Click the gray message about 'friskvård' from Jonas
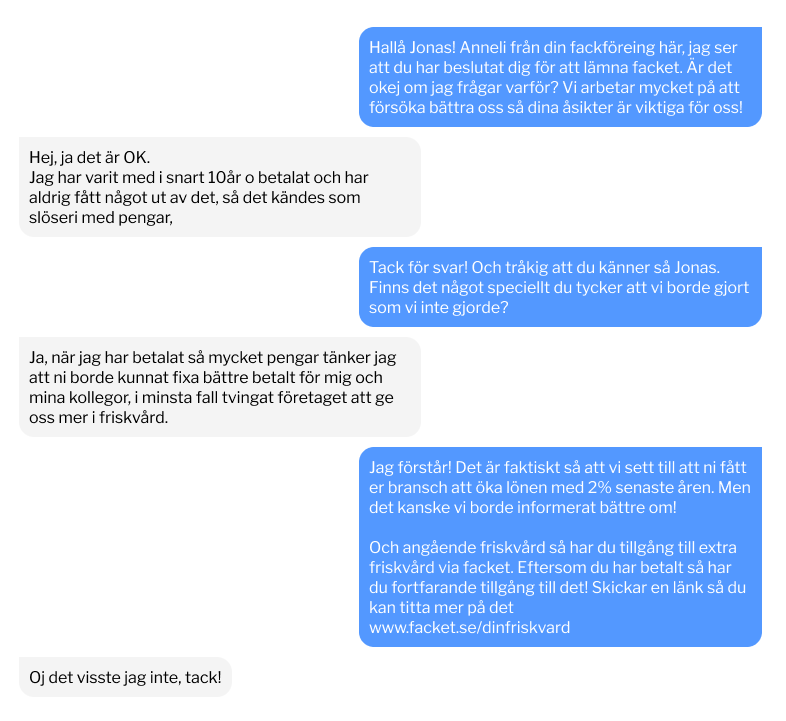 click(x=220, y=387)
